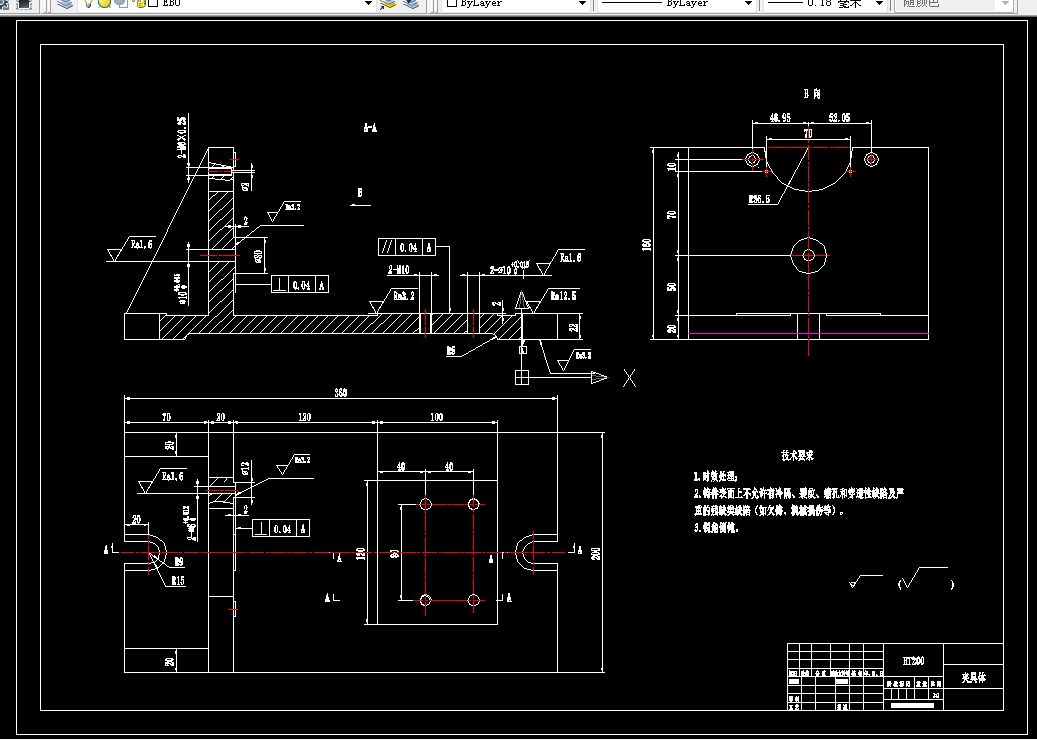
Task: Toggle layer freeze sun icon
Action: tap(104, 3)
